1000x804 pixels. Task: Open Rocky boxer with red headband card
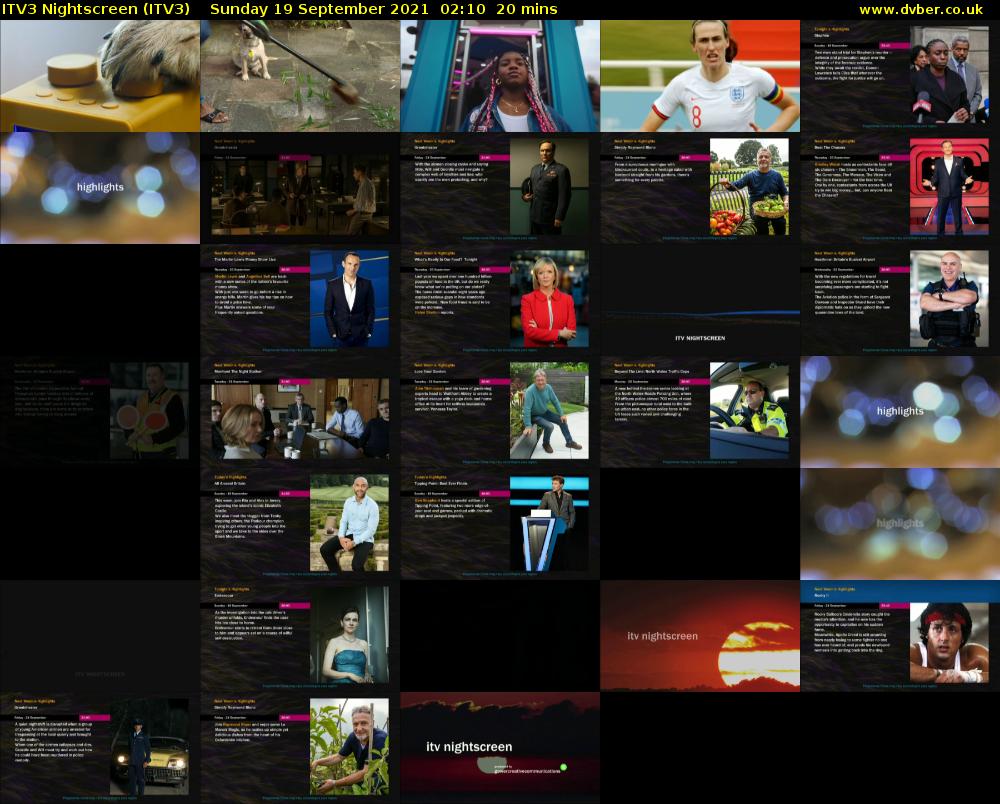click(x=900, y=636)
